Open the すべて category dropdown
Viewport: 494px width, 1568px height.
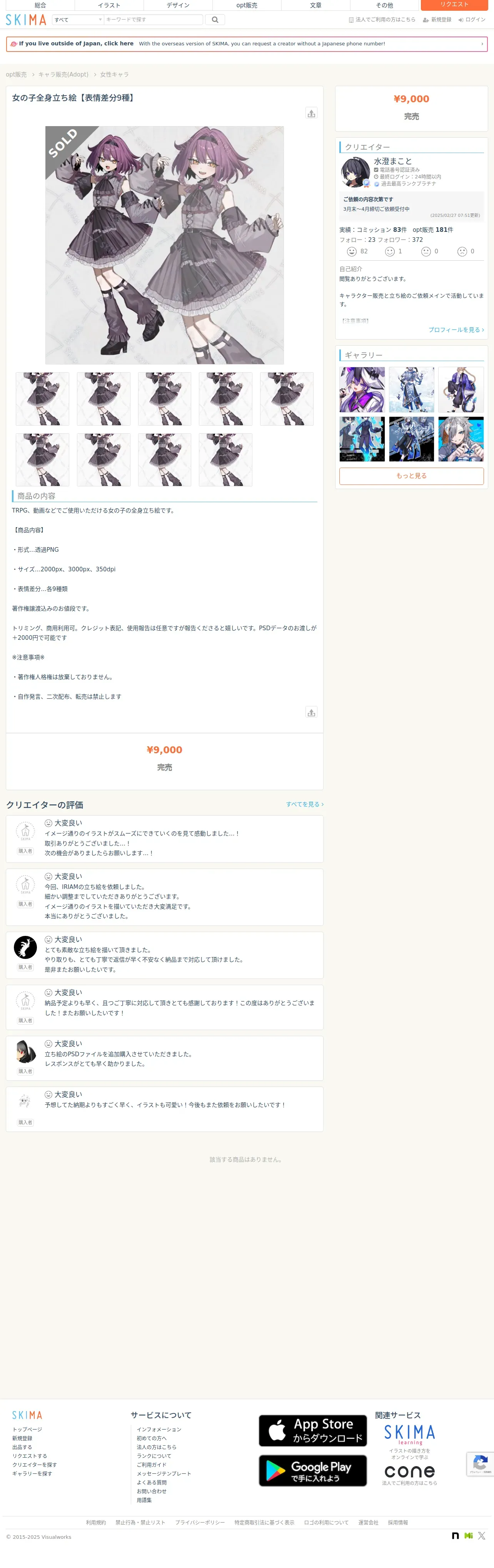click(78, 20)
